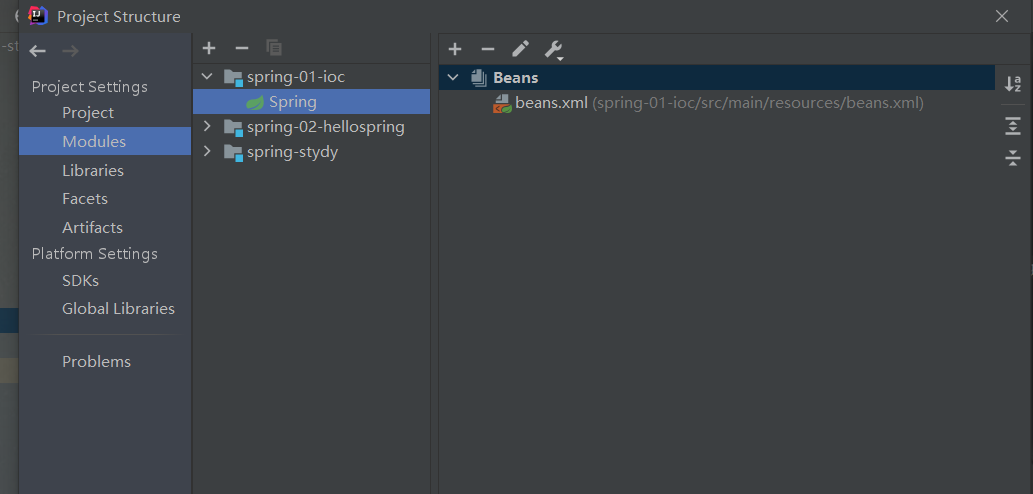
Task: Select the Spring facet row
Action: click(x=312, y=102)
